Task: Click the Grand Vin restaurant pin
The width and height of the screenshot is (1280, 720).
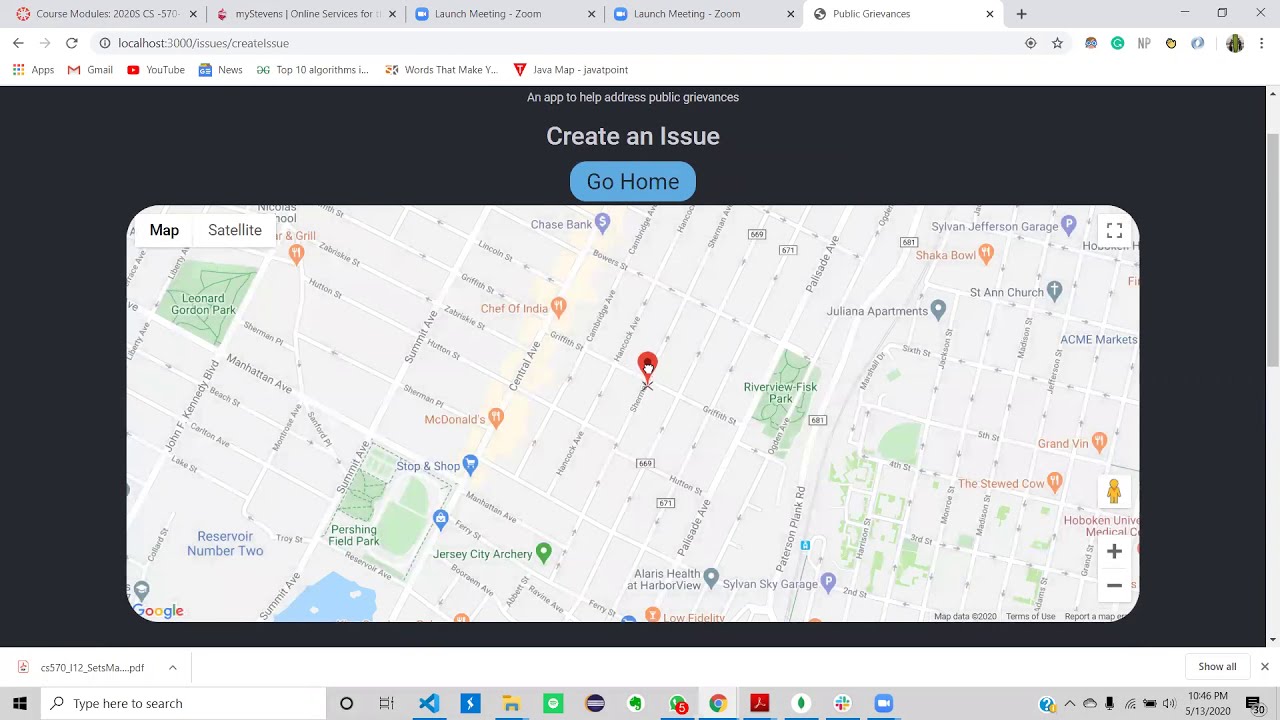Action: 1099,441
